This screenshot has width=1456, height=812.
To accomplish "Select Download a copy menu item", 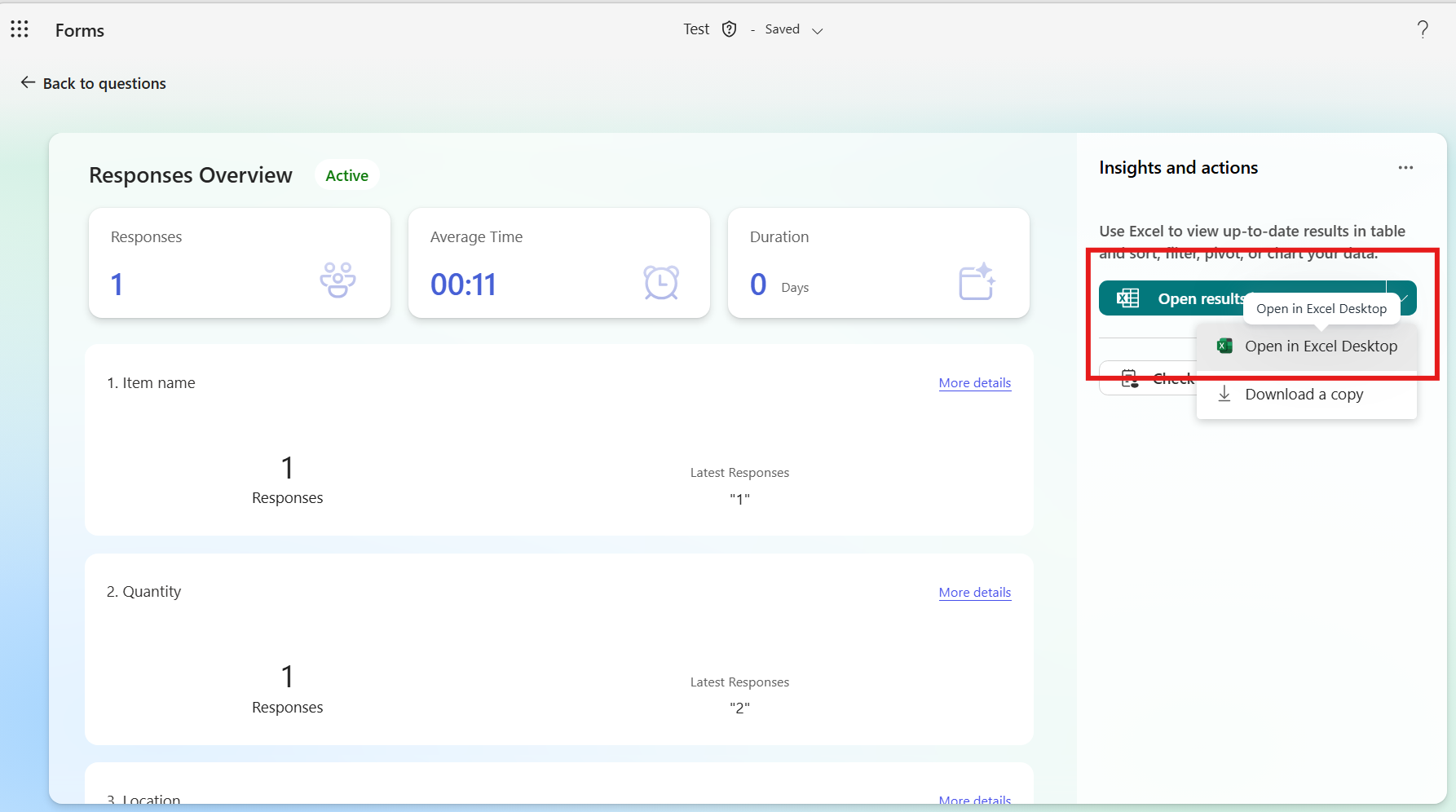I will pyautogui.click(x=1307, y=395).
